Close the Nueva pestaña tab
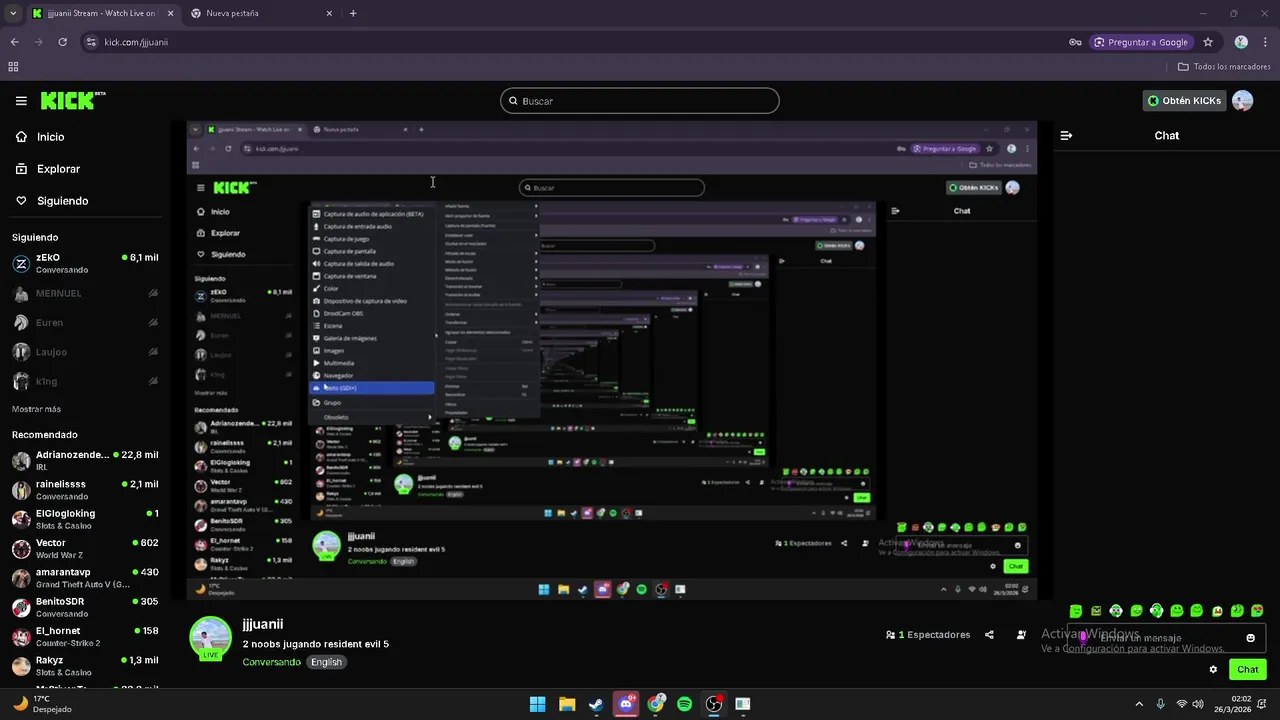Screen dimensions: 1280x720 click(328, 13)
